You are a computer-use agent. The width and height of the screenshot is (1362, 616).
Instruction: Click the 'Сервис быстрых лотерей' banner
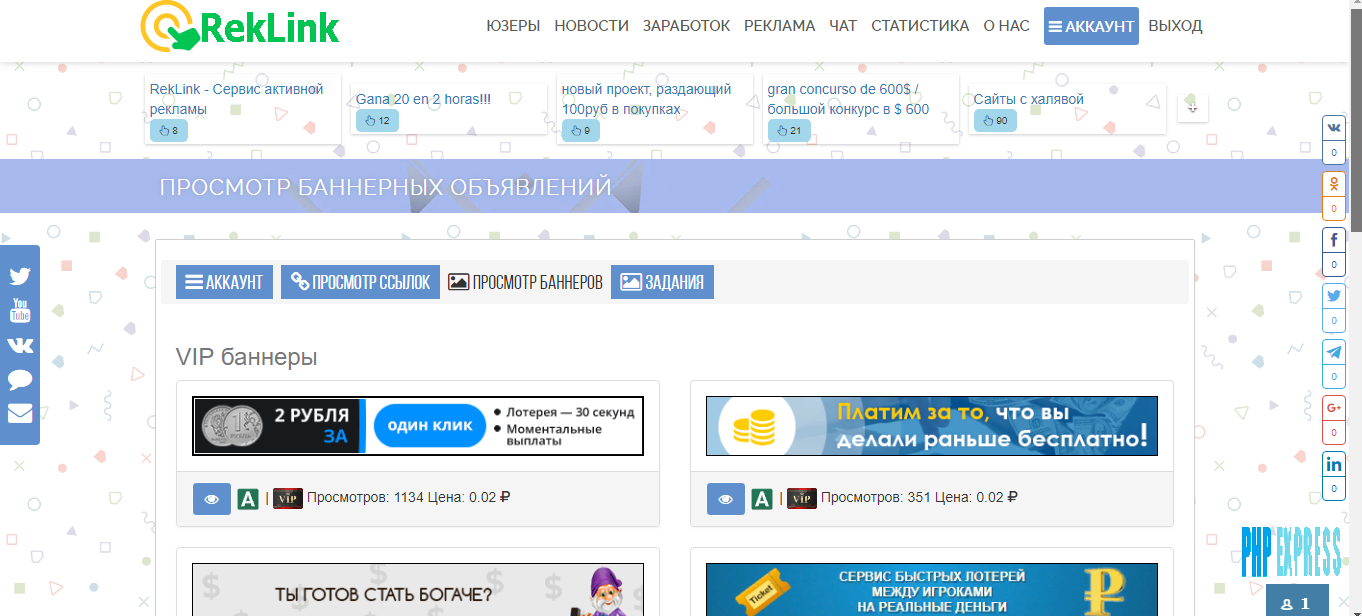point(932,590)
